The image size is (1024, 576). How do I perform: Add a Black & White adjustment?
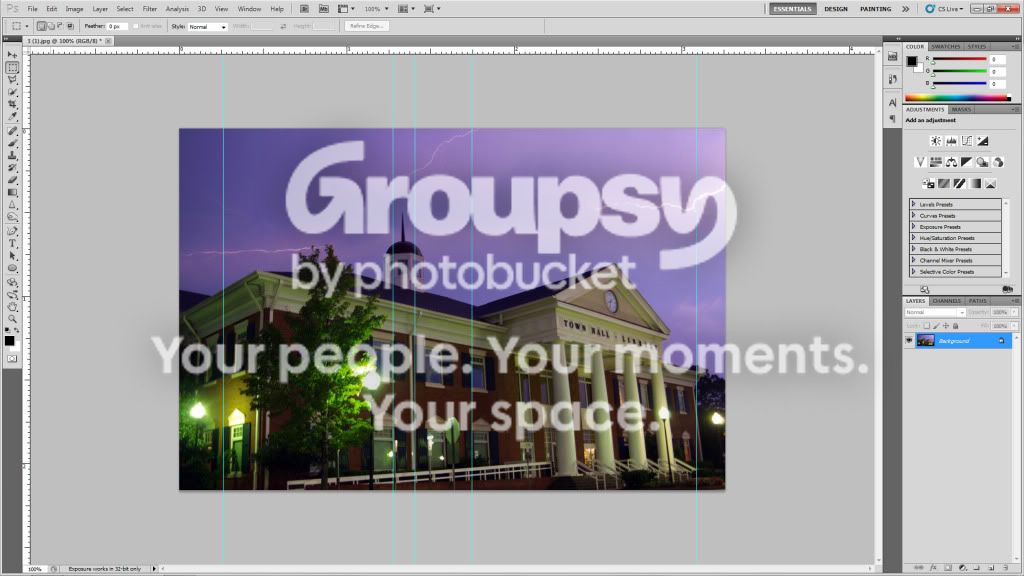[967, 162]
